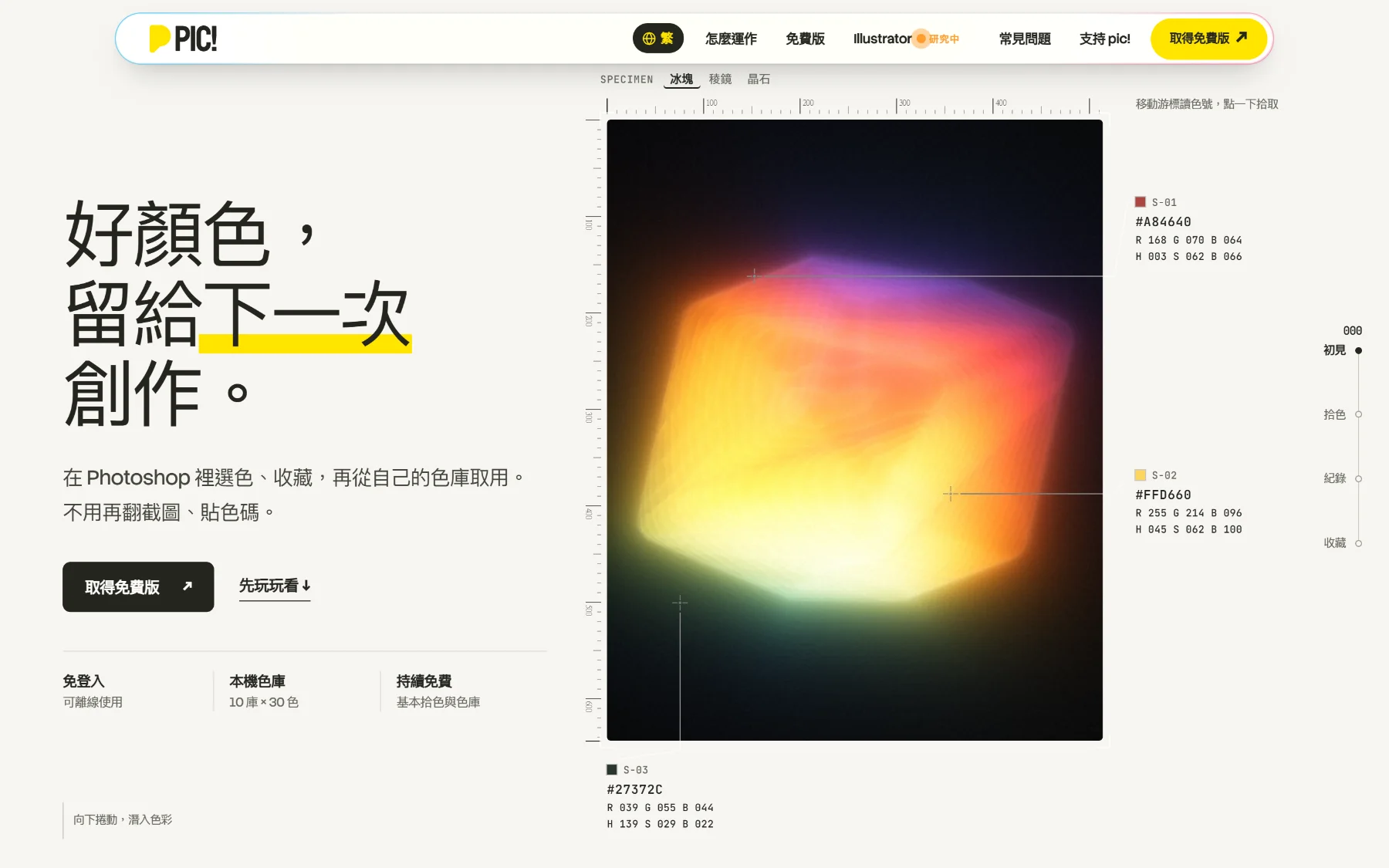Click the 向下捲動，潛入色彩 scroll hint
This screenshot has width=1389, height=868.
click(123, 819)
